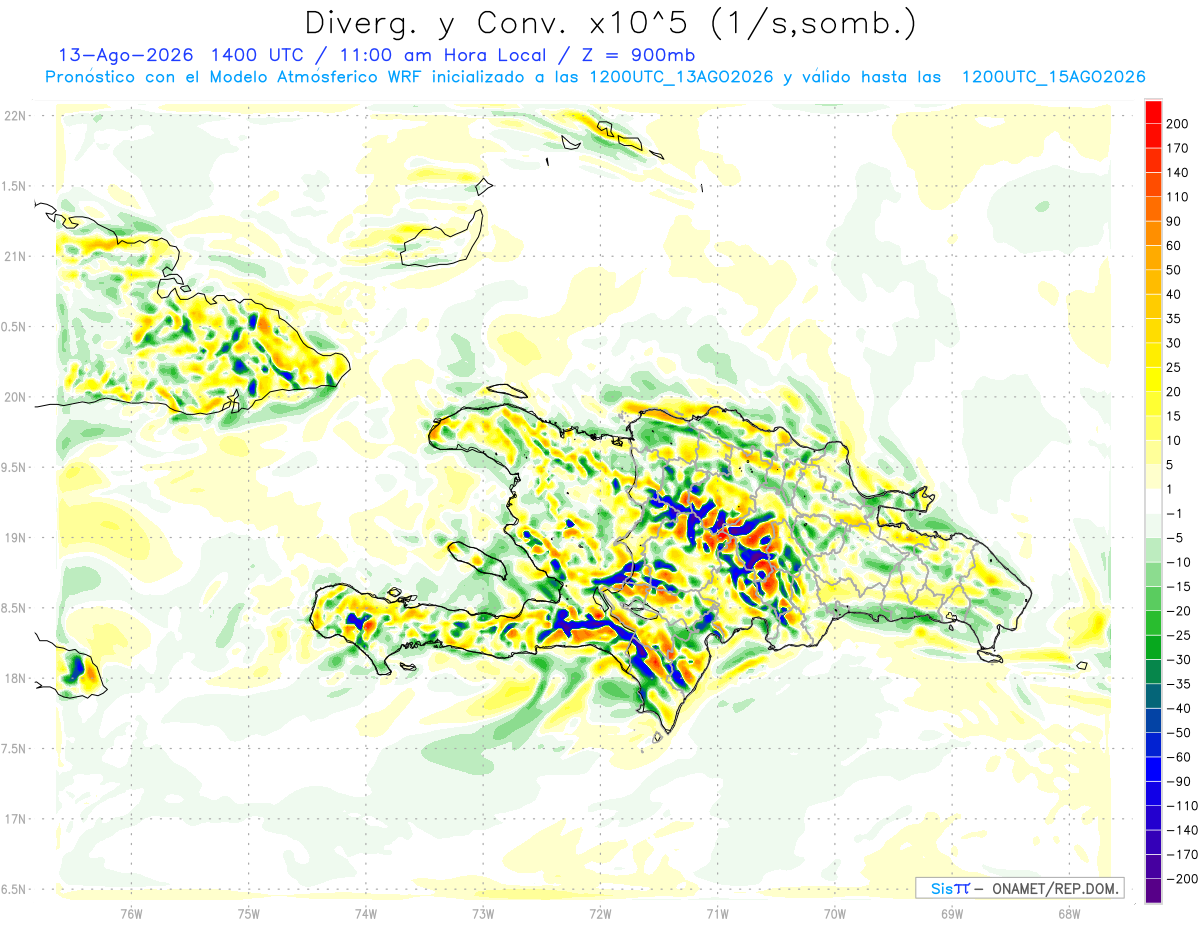Image resolution: width=1200 pixels, height=927 pixels.
Task: Click the 68W longitude label
Action: 1068,913
